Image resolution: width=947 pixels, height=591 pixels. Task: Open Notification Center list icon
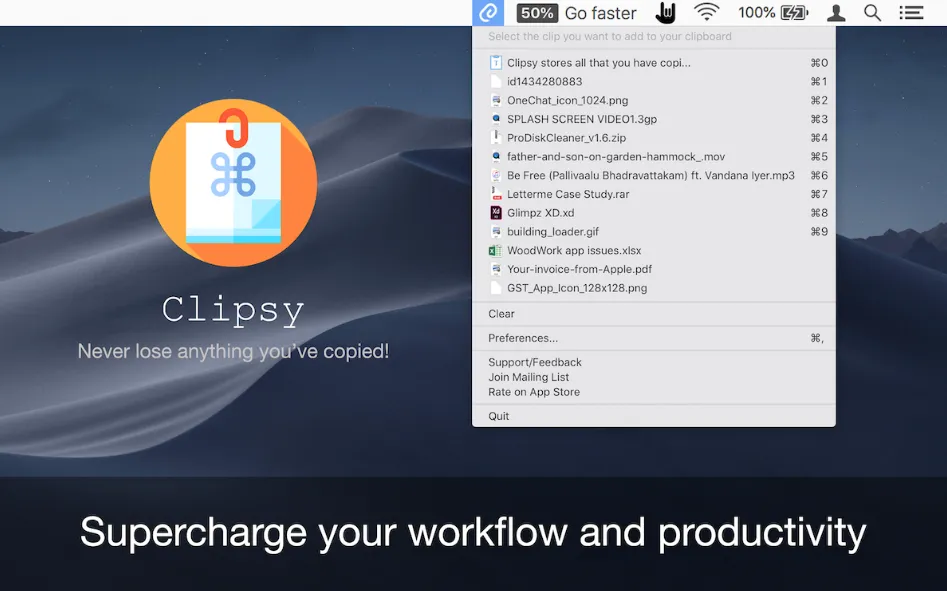[x=911, y=13]
